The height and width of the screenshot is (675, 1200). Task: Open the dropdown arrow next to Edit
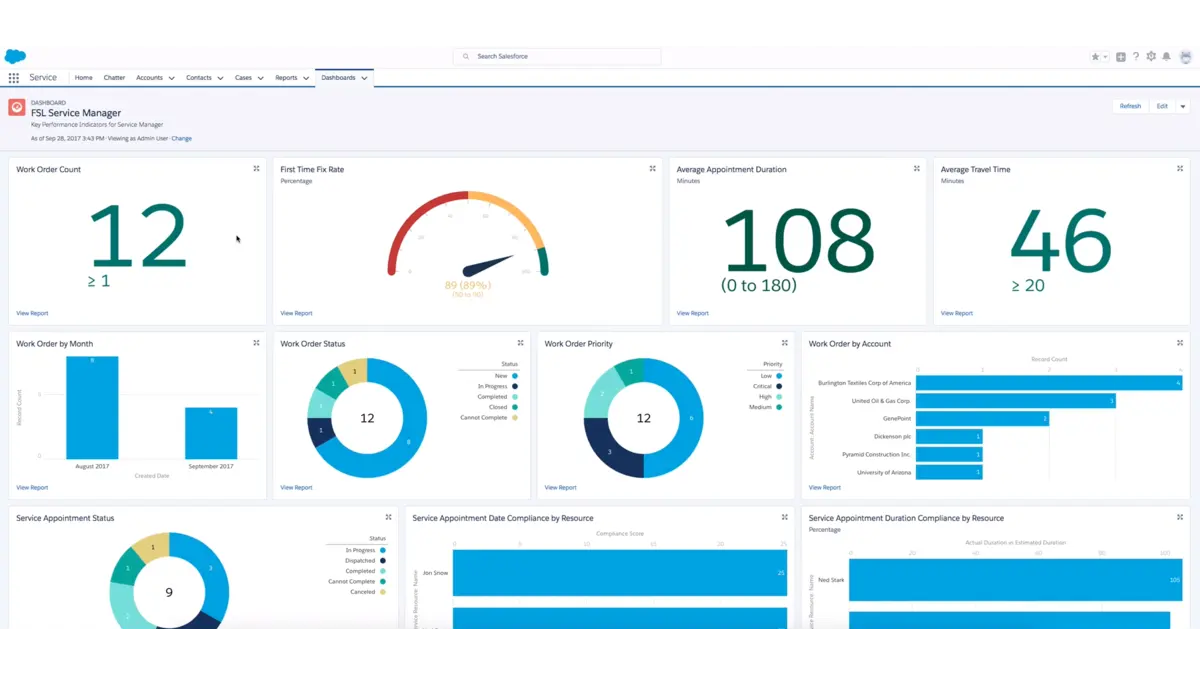(x=1182, y=106)
